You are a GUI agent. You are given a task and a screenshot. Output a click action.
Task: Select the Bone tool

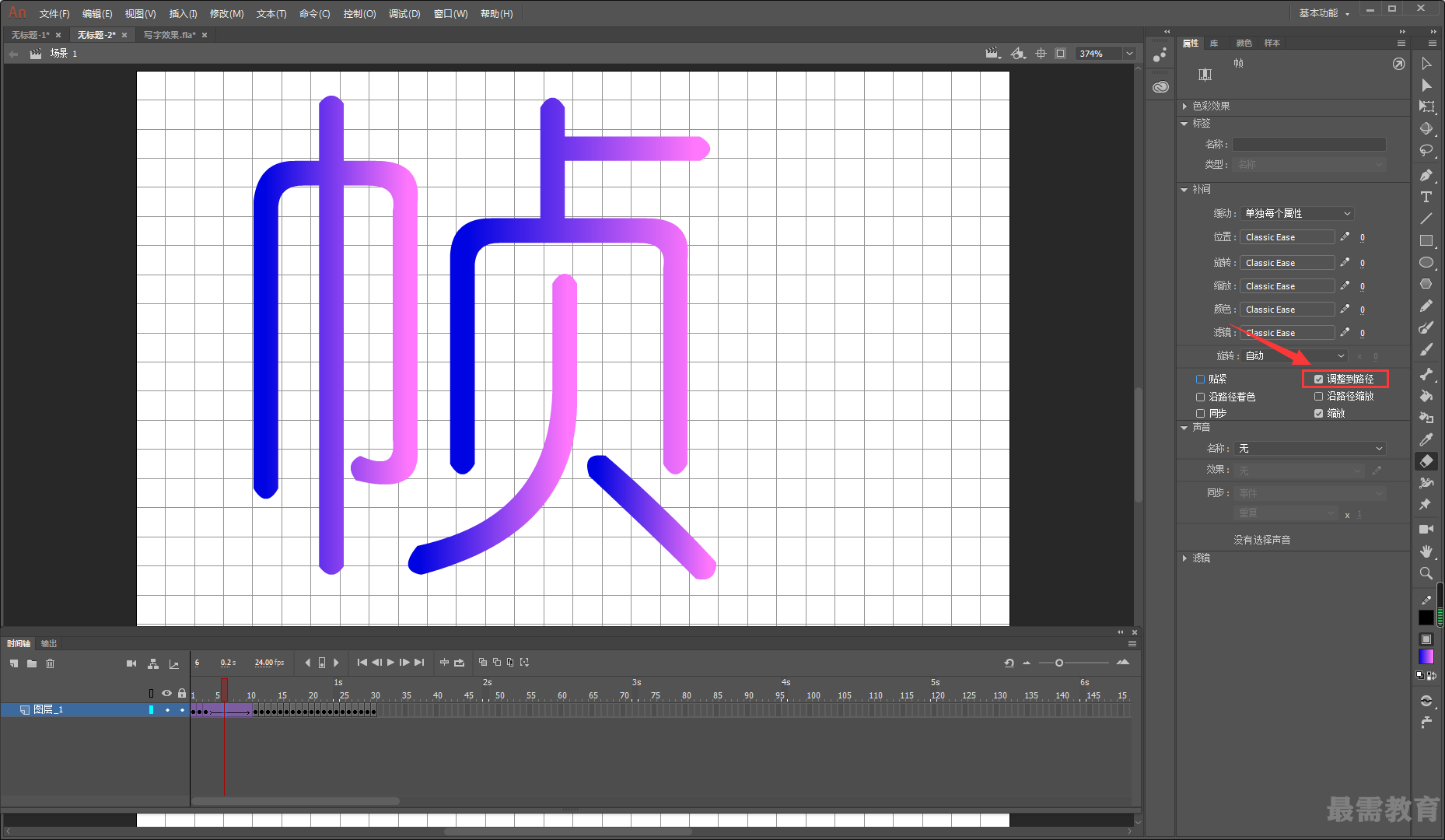click(x=1426, y=374)
